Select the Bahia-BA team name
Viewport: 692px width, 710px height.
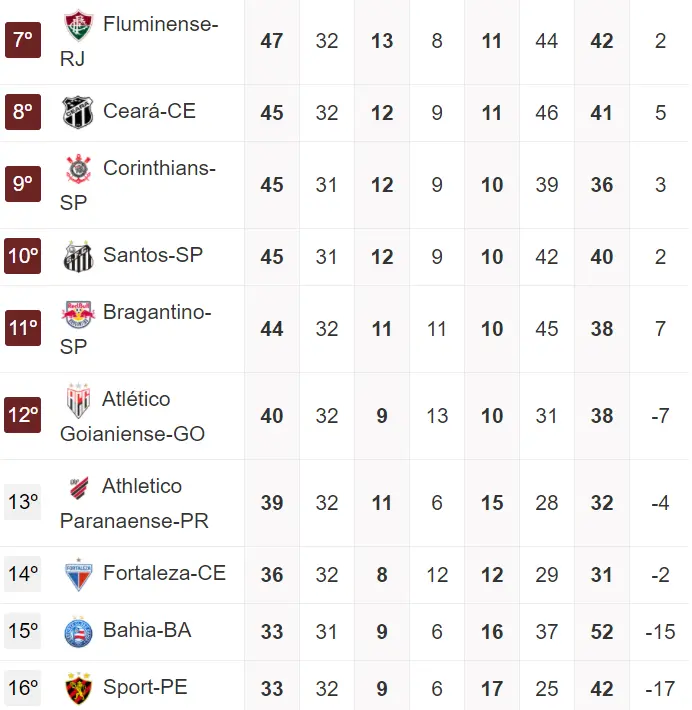pos(147,630)
